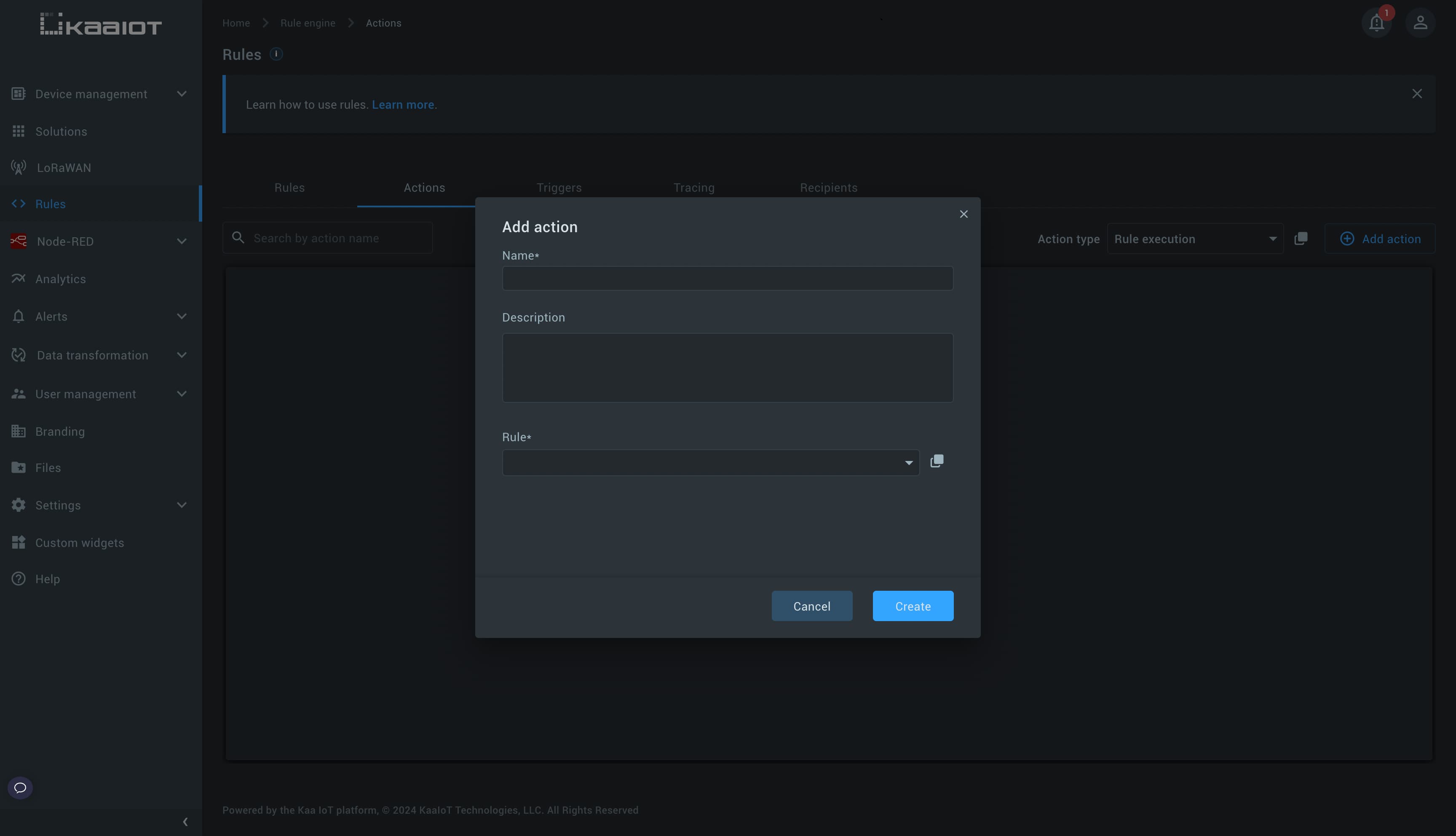This screenshot has width=1456, height=836.
Task: Expand the Node-RED chevron
Action: tap(181, 241)
